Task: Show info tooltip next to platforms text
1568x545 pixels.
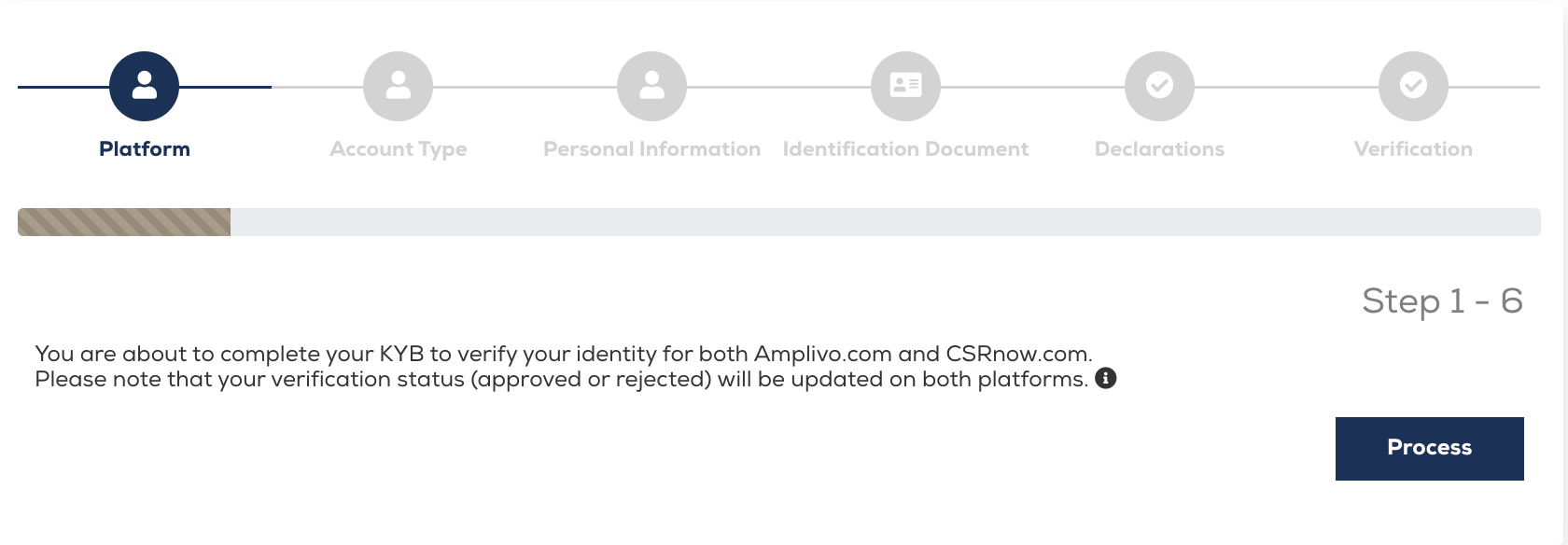Action: [1106, 378]
